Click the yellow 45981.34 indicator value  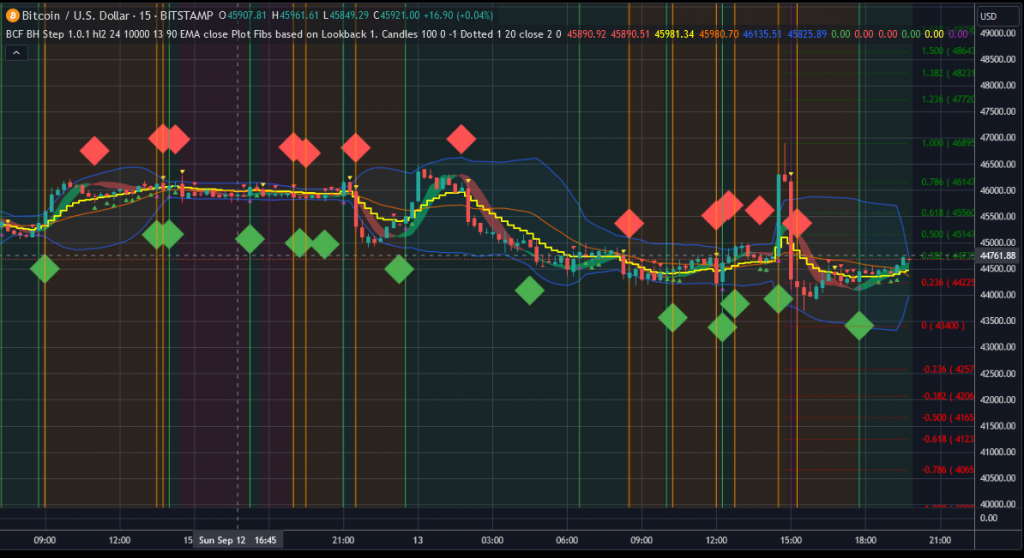click(x=675, y=34)
